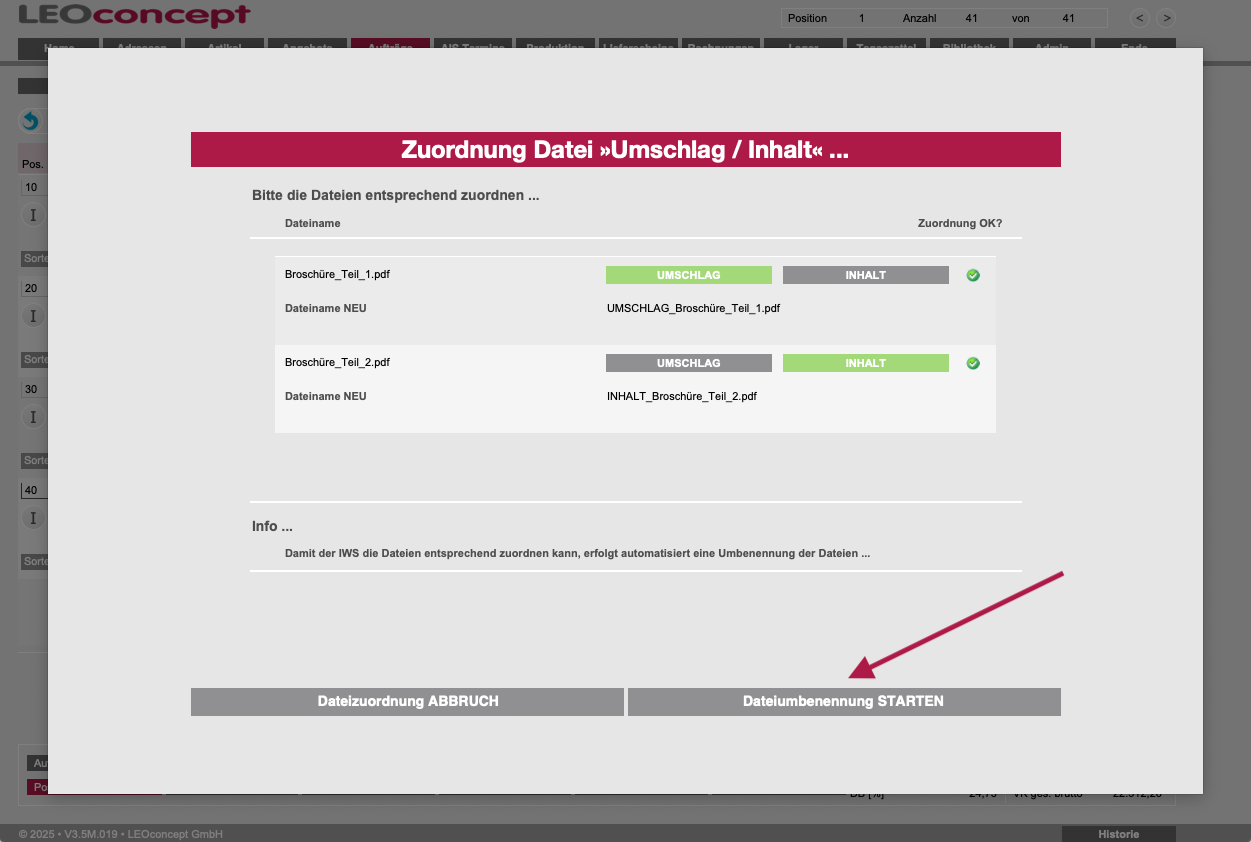Click green checkmark for Broschüre_Teil_1.pdf
The height and width of the screenshot is (842, 1251).
(973, 275)
